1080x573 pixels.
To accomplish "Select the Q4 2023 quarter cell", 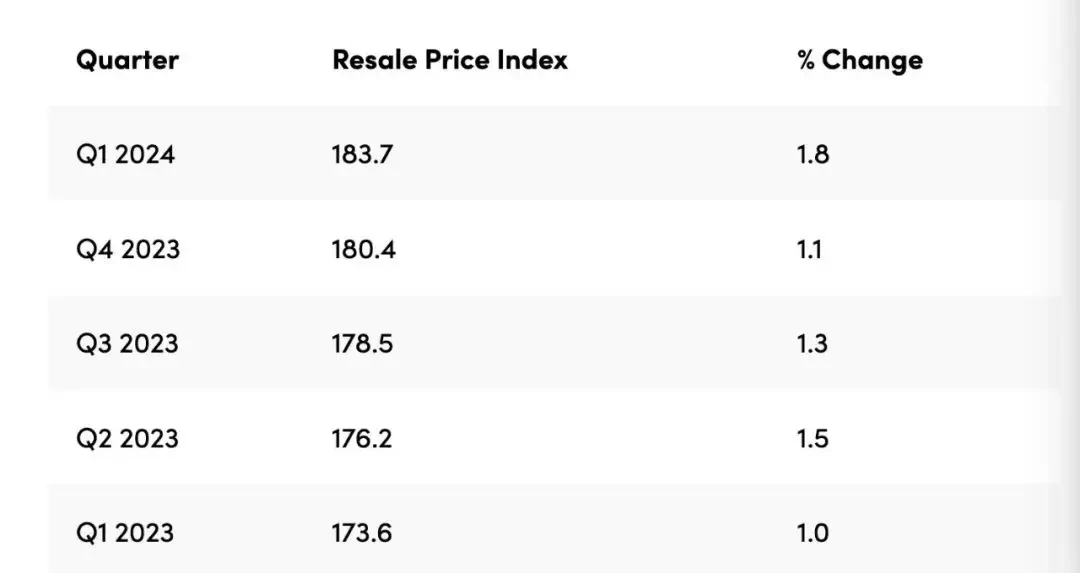I will [x=128, y=249].
